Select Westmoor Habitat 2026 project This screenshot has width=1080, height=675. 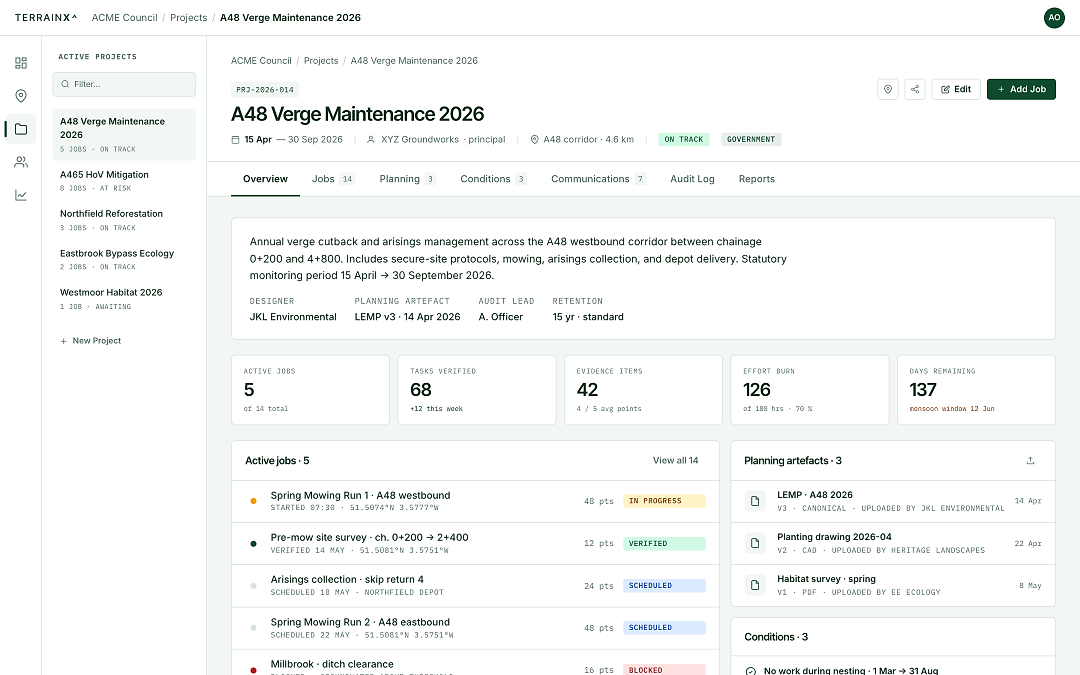click(x=124, y=298)
